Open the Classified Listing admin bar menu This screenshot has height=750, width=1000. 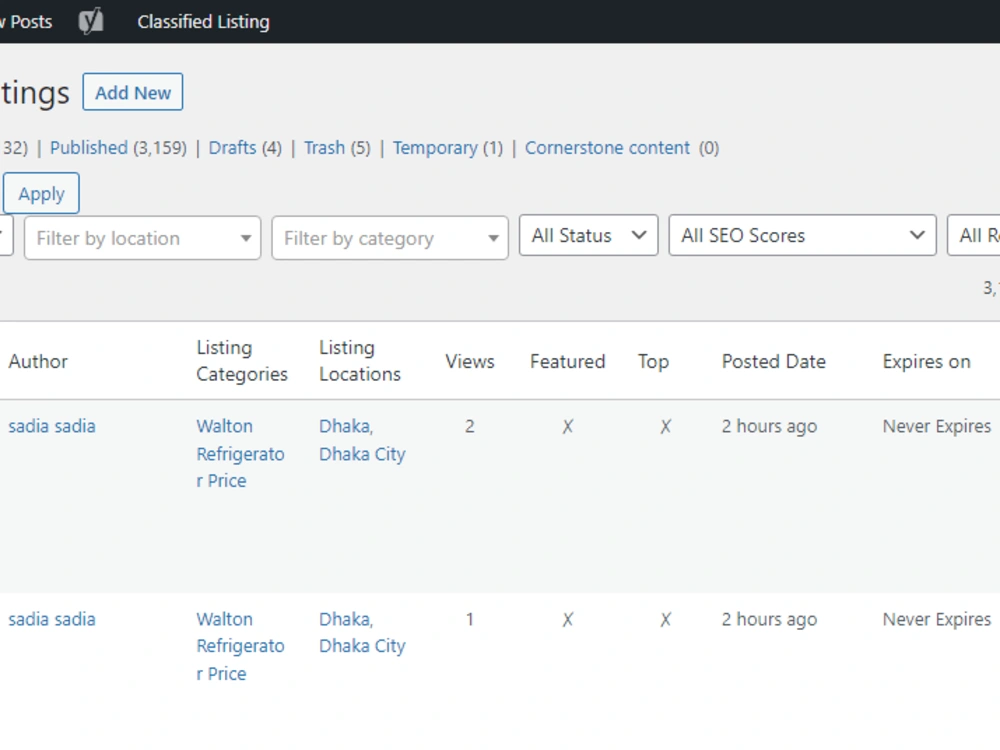[203, 22]
